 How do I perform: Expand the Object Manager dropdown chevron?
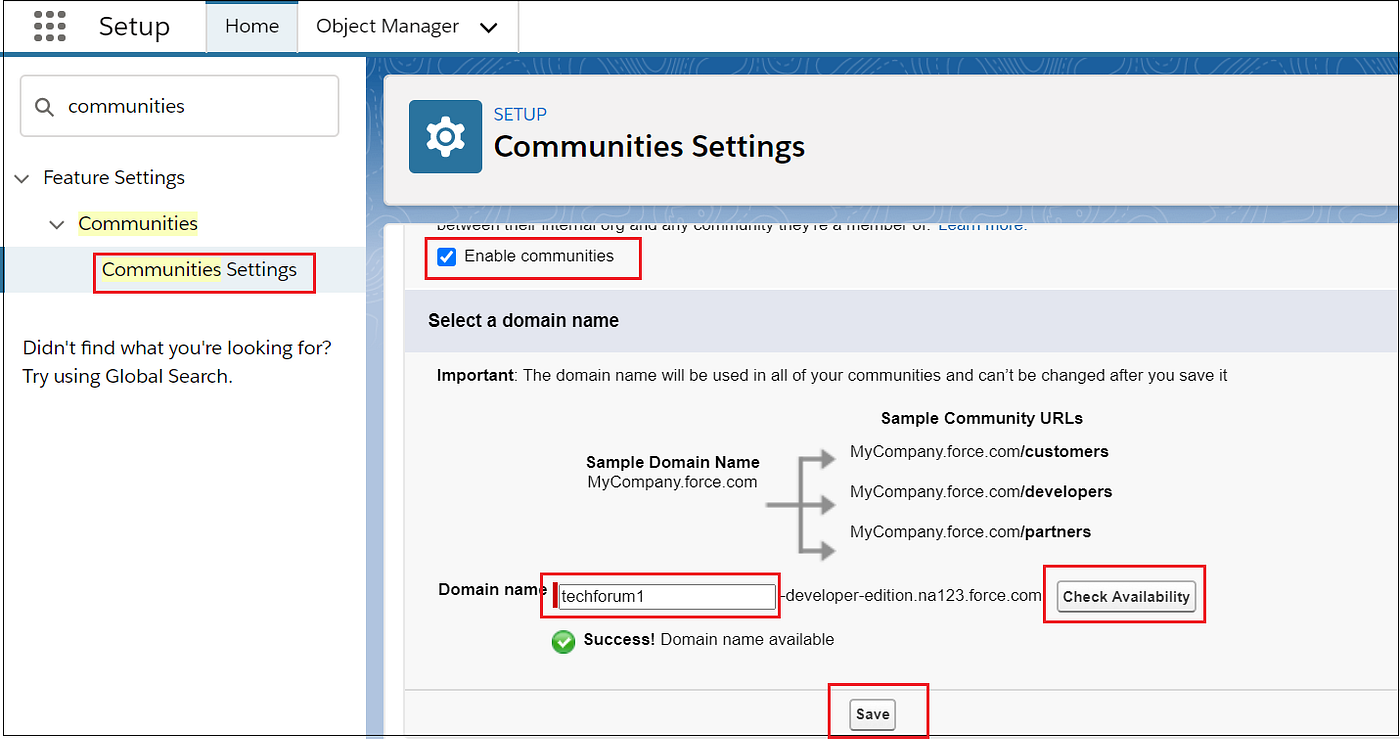(x=489, y=27)
